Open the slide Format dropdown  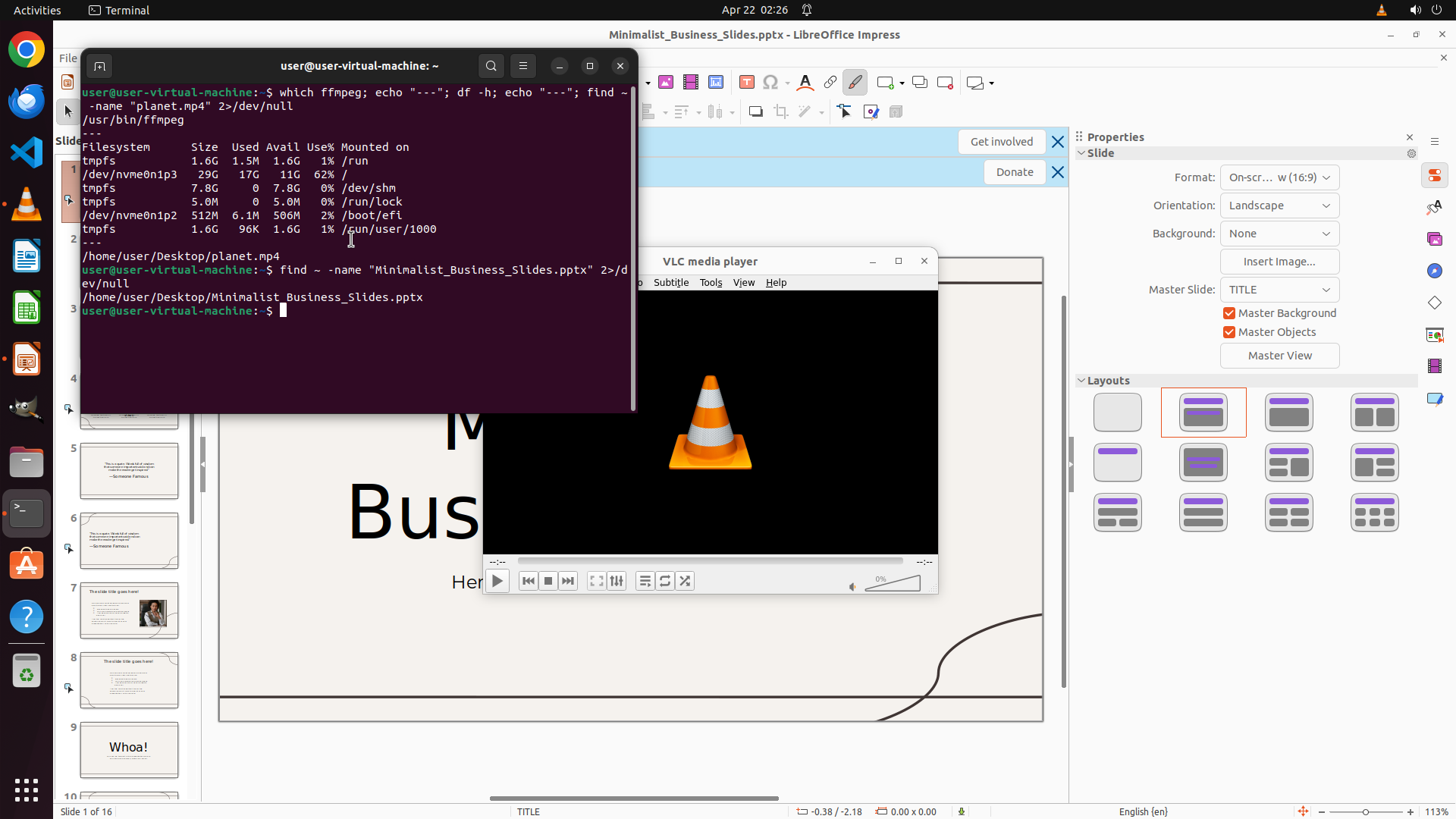1279,177
